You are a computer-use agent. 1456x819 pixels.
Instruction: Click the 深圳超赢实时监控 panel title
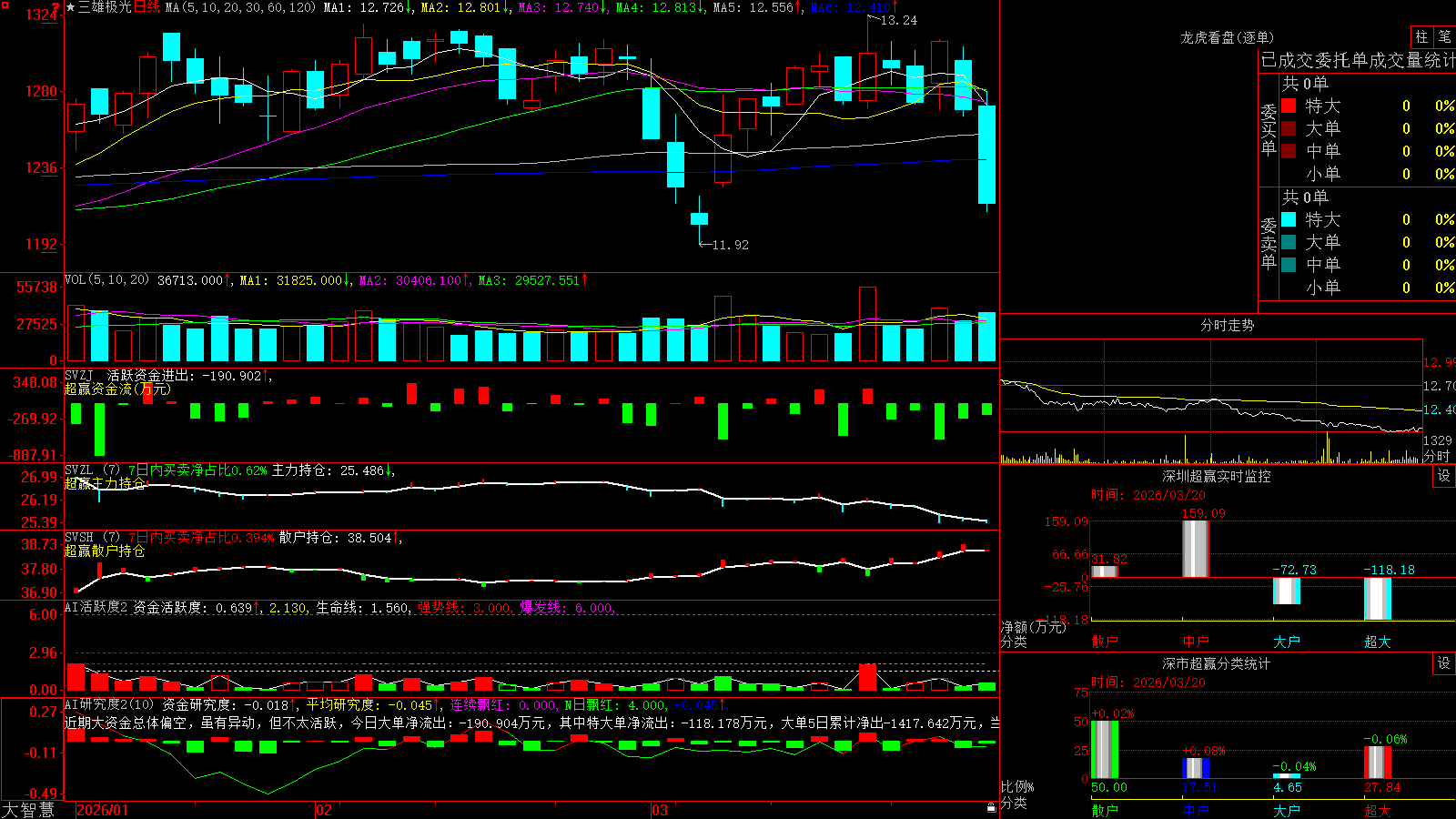click(1217, 476)
